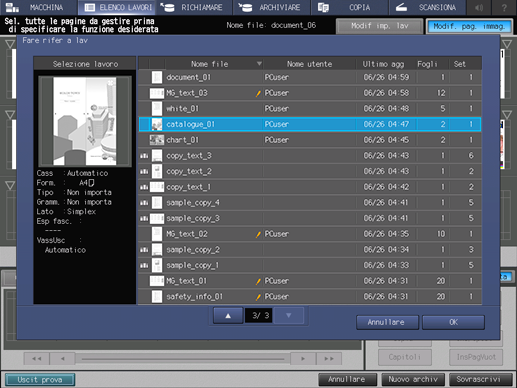Open the RICHIAMARE tab
Viewport: 517px width, 388px height.
click(x=194, y=7)
